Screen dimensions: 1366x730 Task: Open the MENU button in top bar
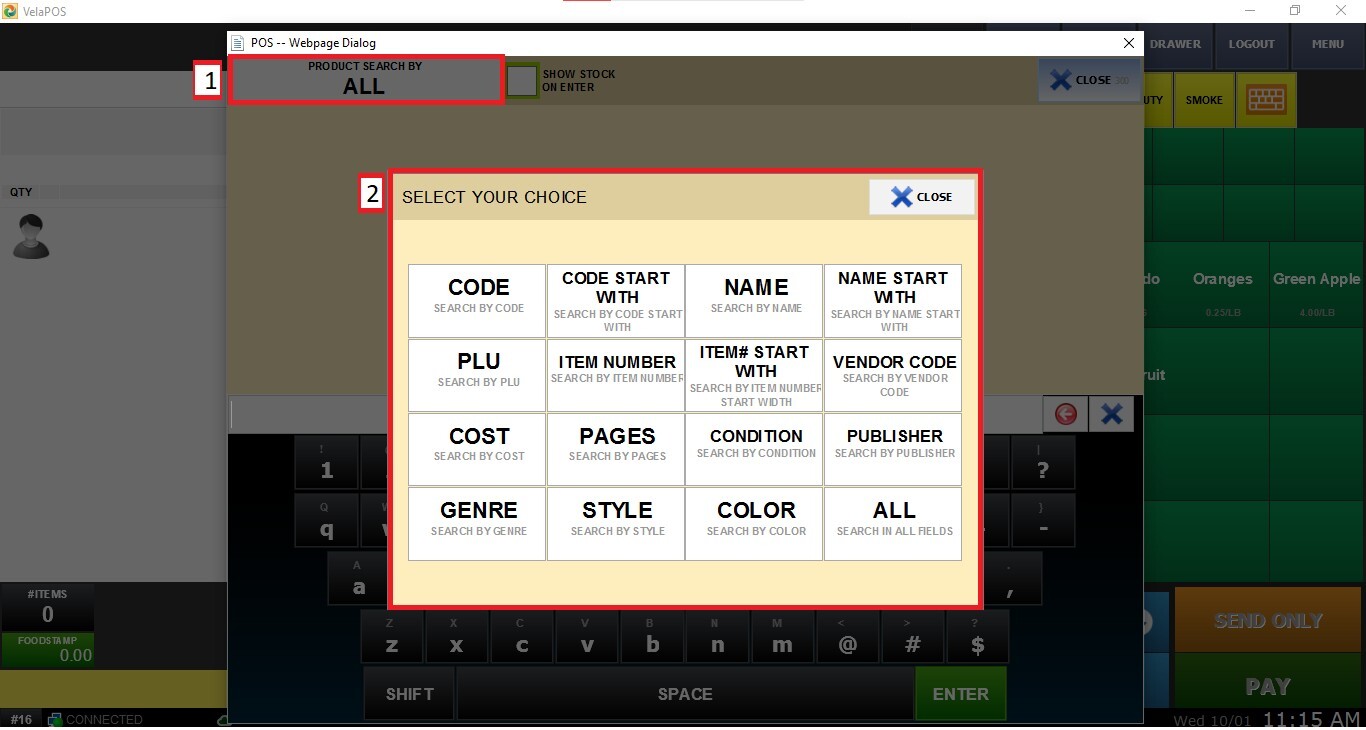pos(1327,44)
